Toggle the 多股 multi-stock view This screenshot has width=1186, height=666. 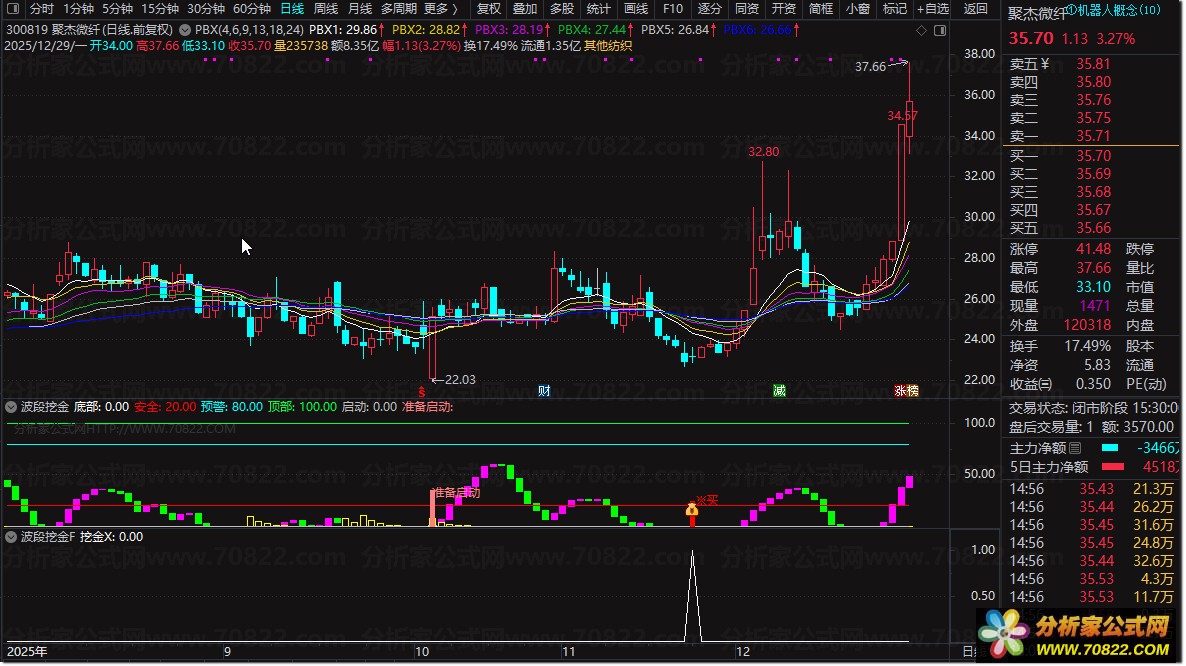561,9
